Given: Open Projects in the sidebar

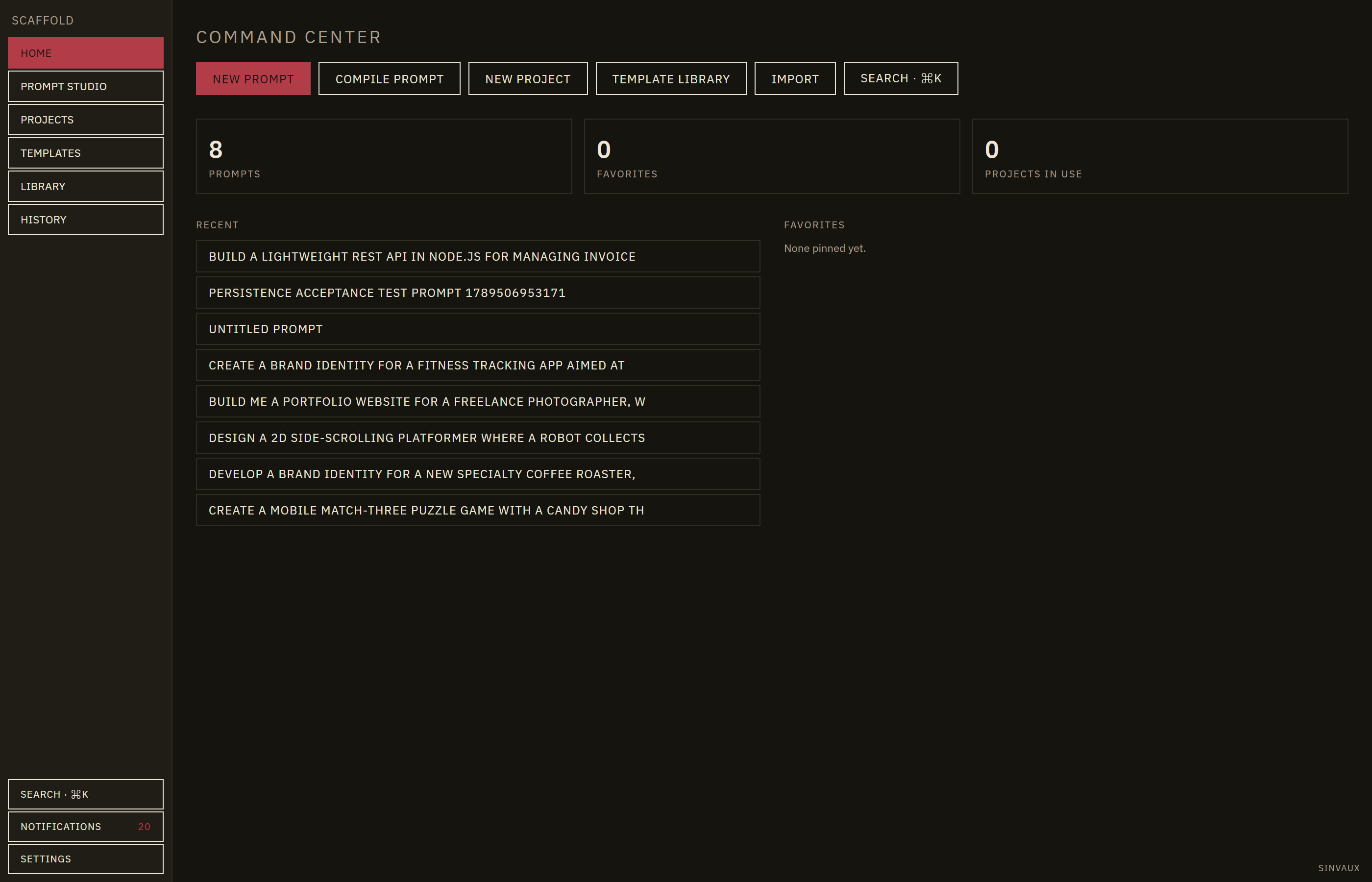Looking at the screenshot, I should (85, 120).
